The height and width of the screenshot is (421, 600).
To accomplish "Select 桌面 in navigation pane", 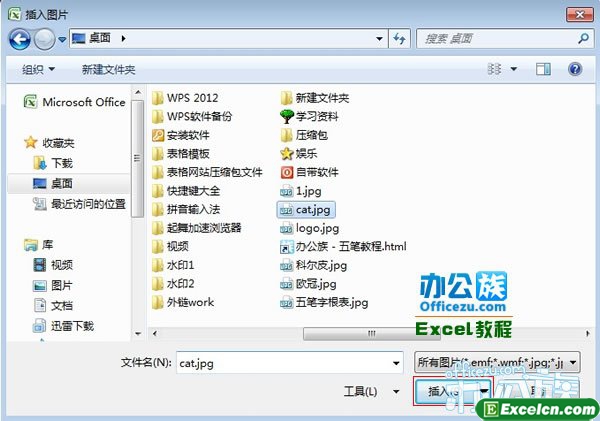I will pyautogui.click(x=53, y=183).
